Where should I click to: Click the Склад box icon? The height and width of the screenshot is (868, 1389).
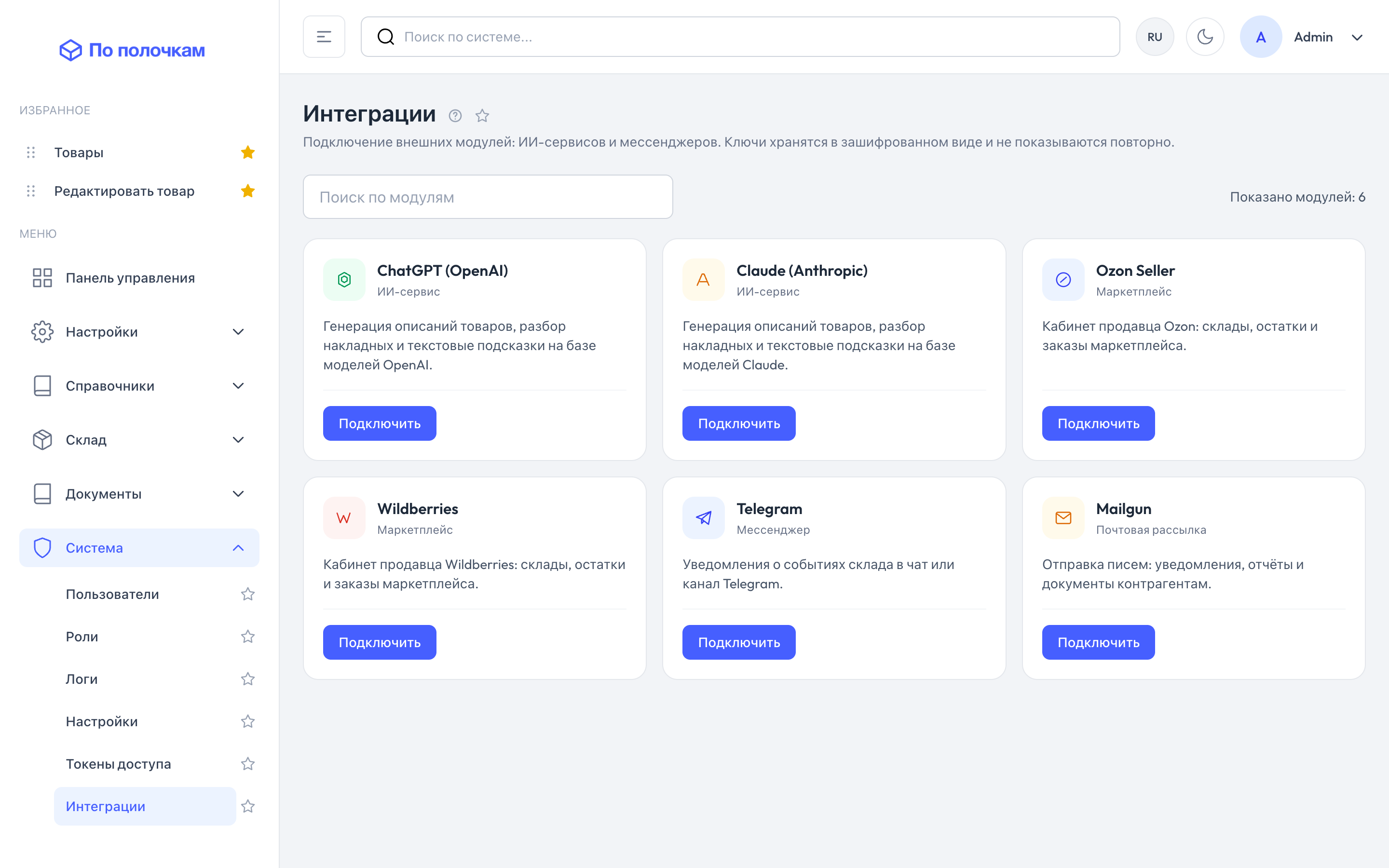coord(42,440)
